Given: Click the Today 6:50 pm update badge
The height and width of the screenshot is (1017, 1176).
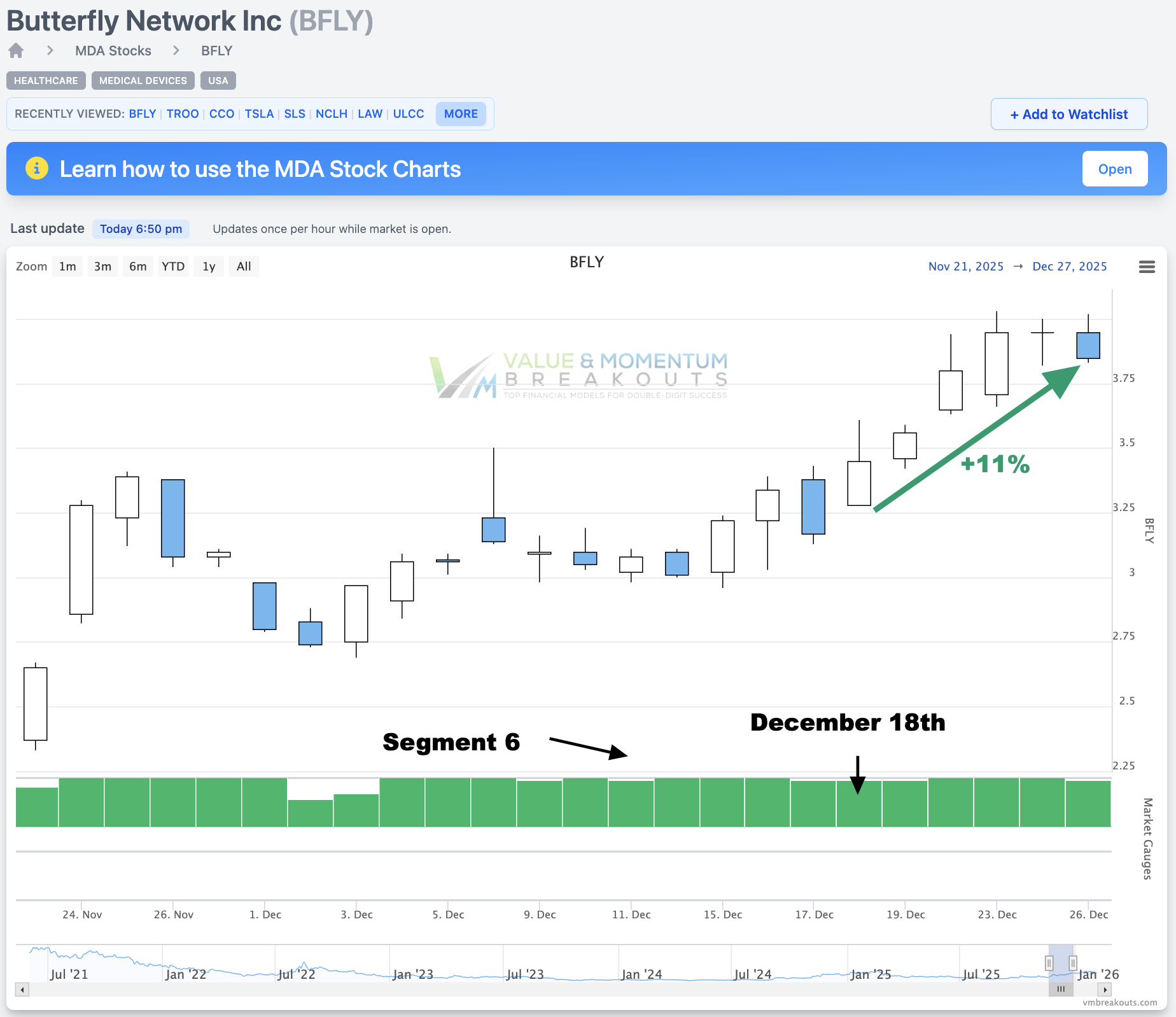Looking at the screenshot, I should 141,228.
